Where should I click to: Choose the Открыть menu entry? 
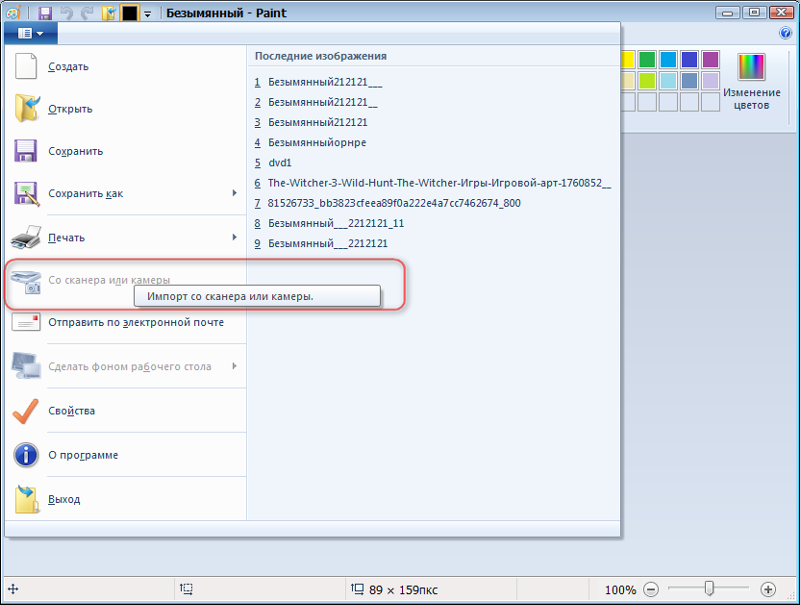pyautogui.click(x=126, y=109)
